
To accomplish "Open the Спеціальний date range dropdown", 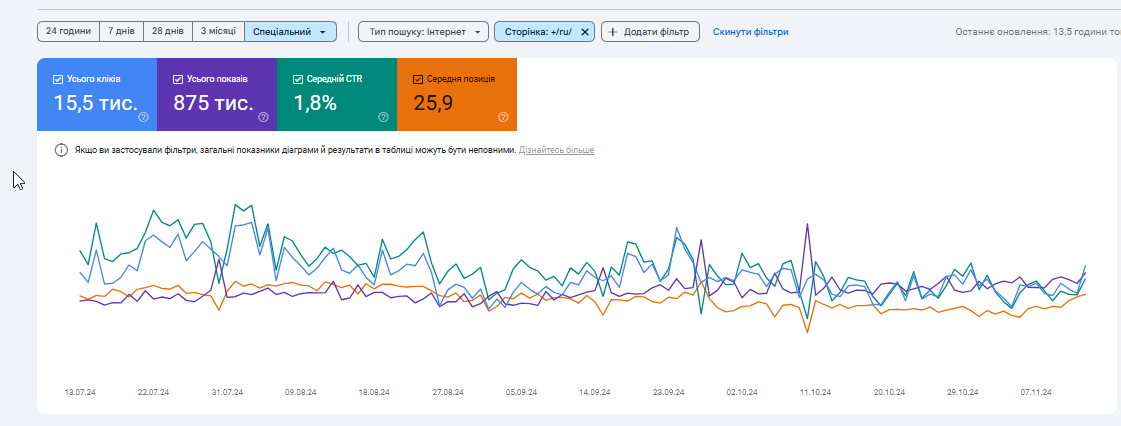I will point(290,32).
